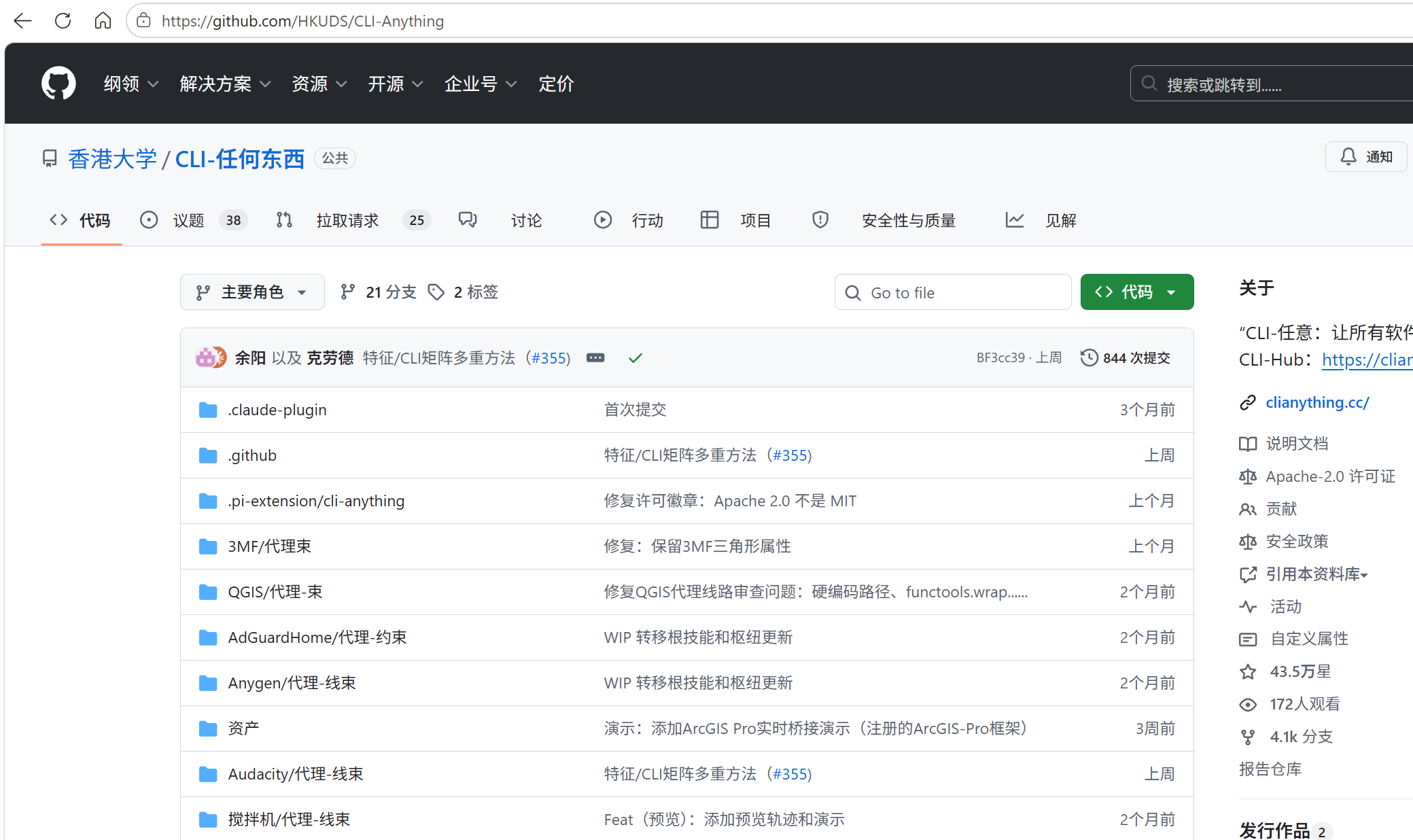
Task: Click the star icon beside 43.5万星
Action: [1248, 672]
